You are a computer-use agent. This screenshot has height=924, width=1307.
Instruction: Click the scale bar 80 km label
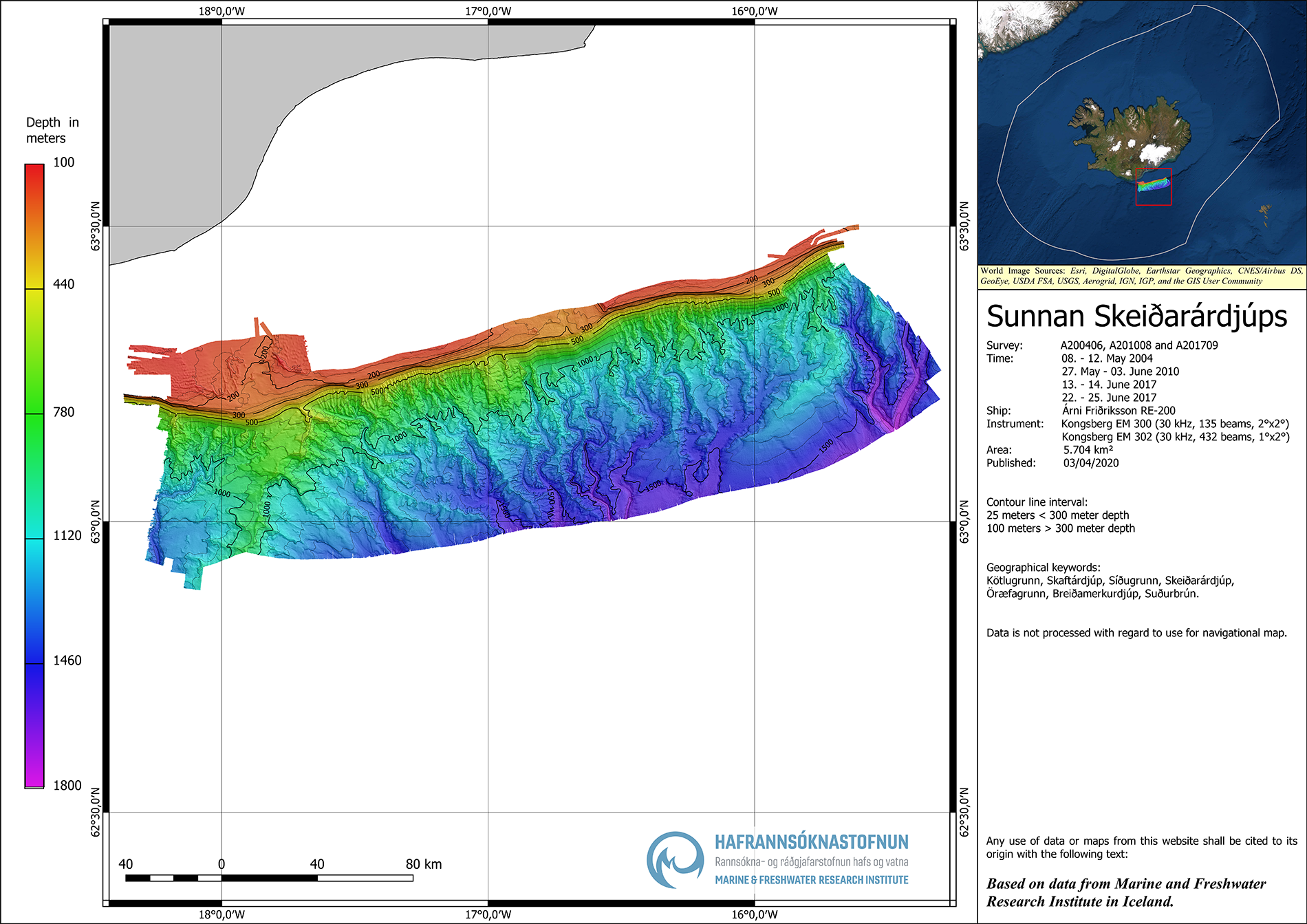(x=424, y=864)
